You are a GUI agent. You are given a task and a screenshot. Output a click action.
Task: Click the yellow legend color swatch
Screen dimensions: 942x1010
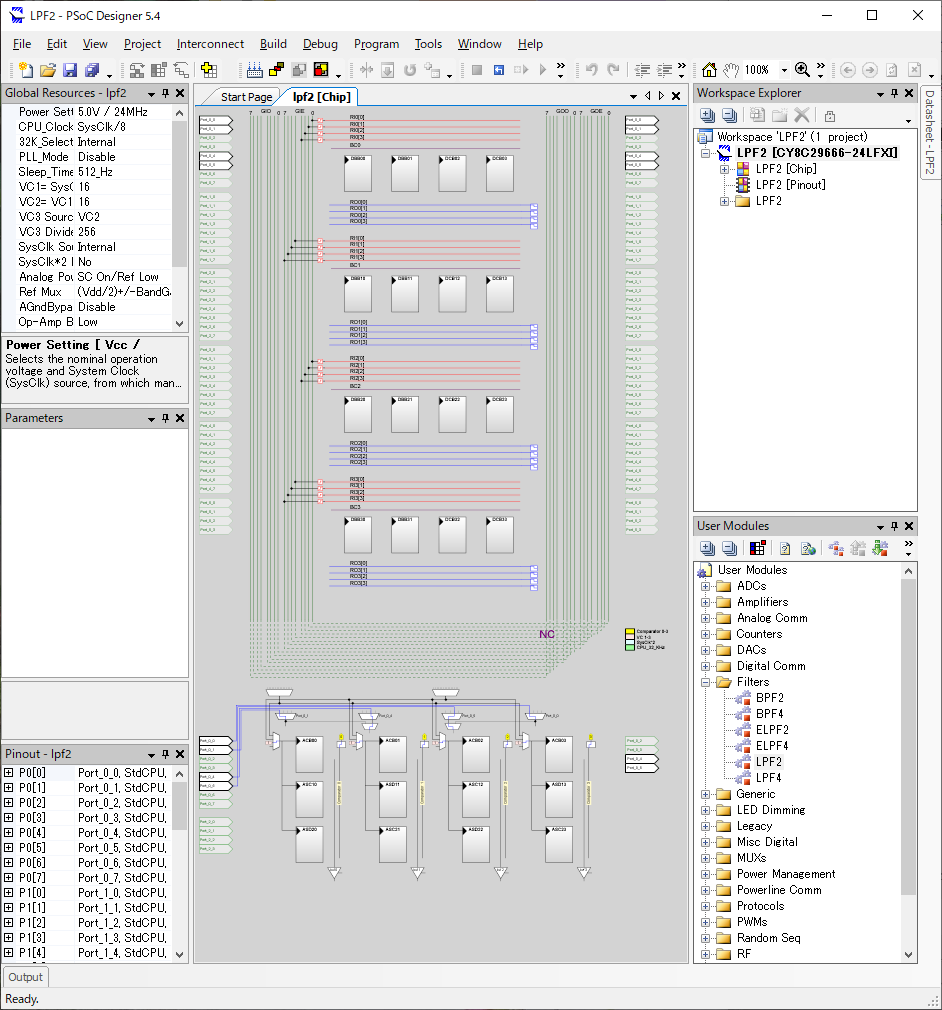point(630,631)
